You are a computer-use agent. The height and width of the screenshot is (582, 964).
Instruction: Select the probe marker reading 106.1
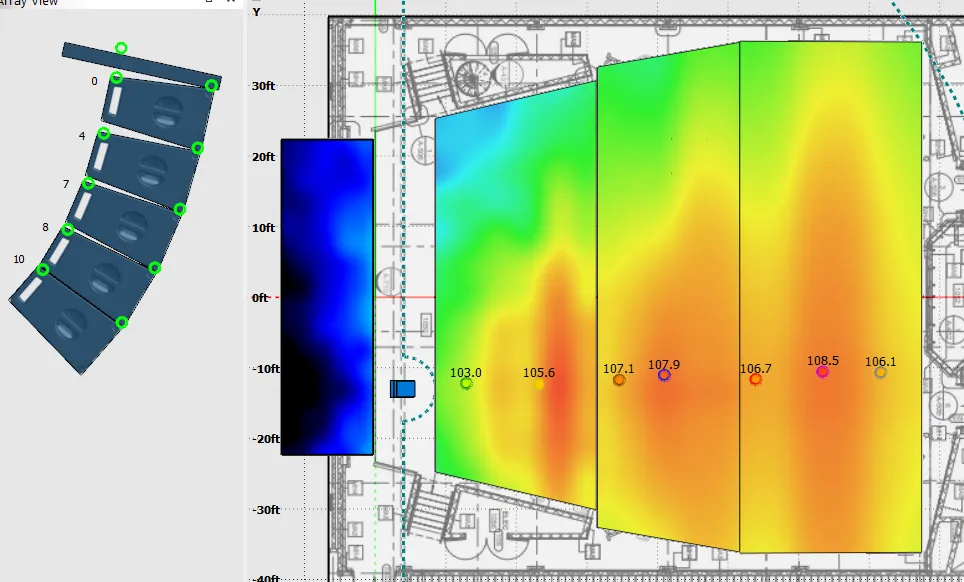(880, 372)
